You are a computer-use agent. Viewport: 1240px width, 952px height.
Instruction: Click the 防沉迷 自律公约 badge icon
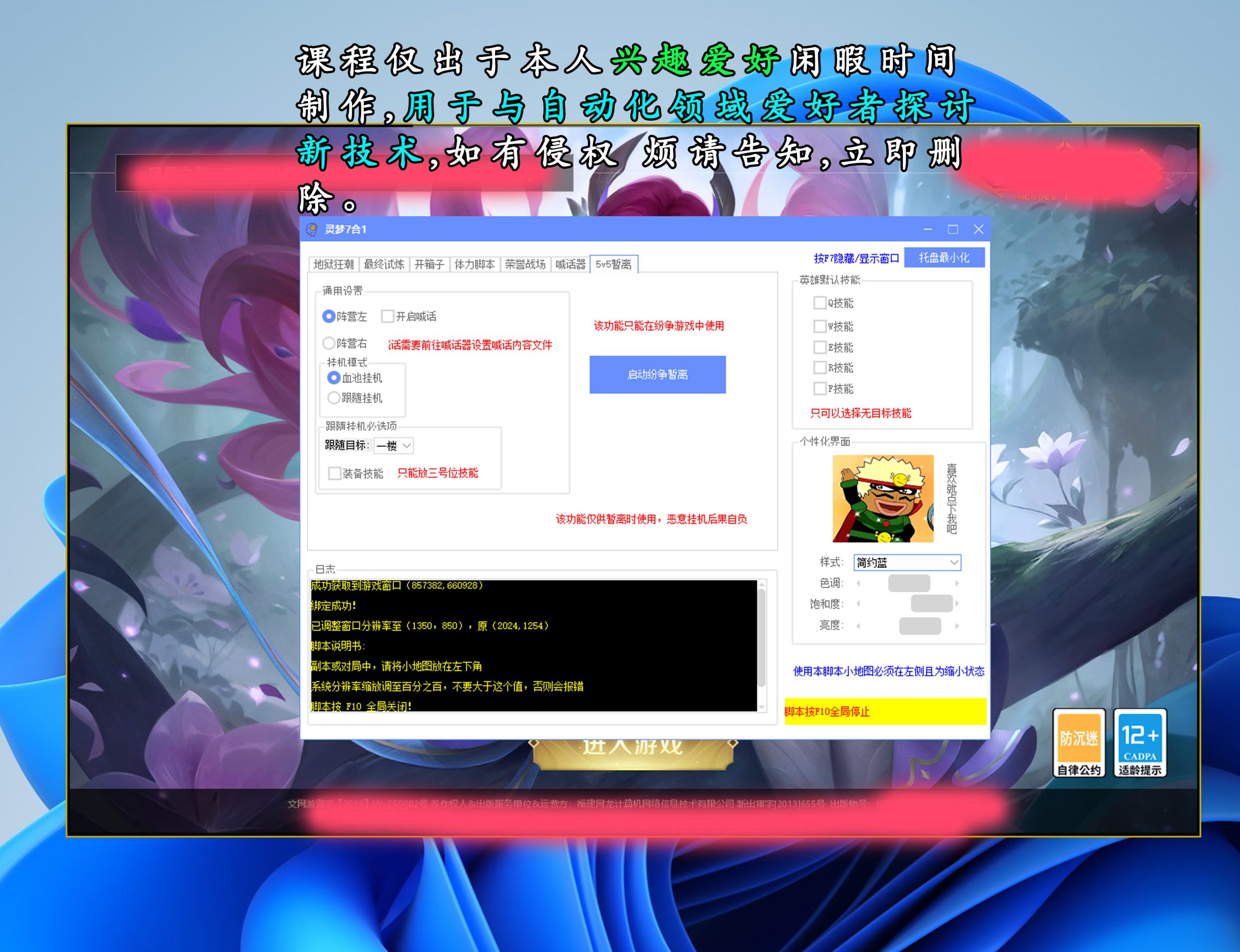coord(1079,742)
